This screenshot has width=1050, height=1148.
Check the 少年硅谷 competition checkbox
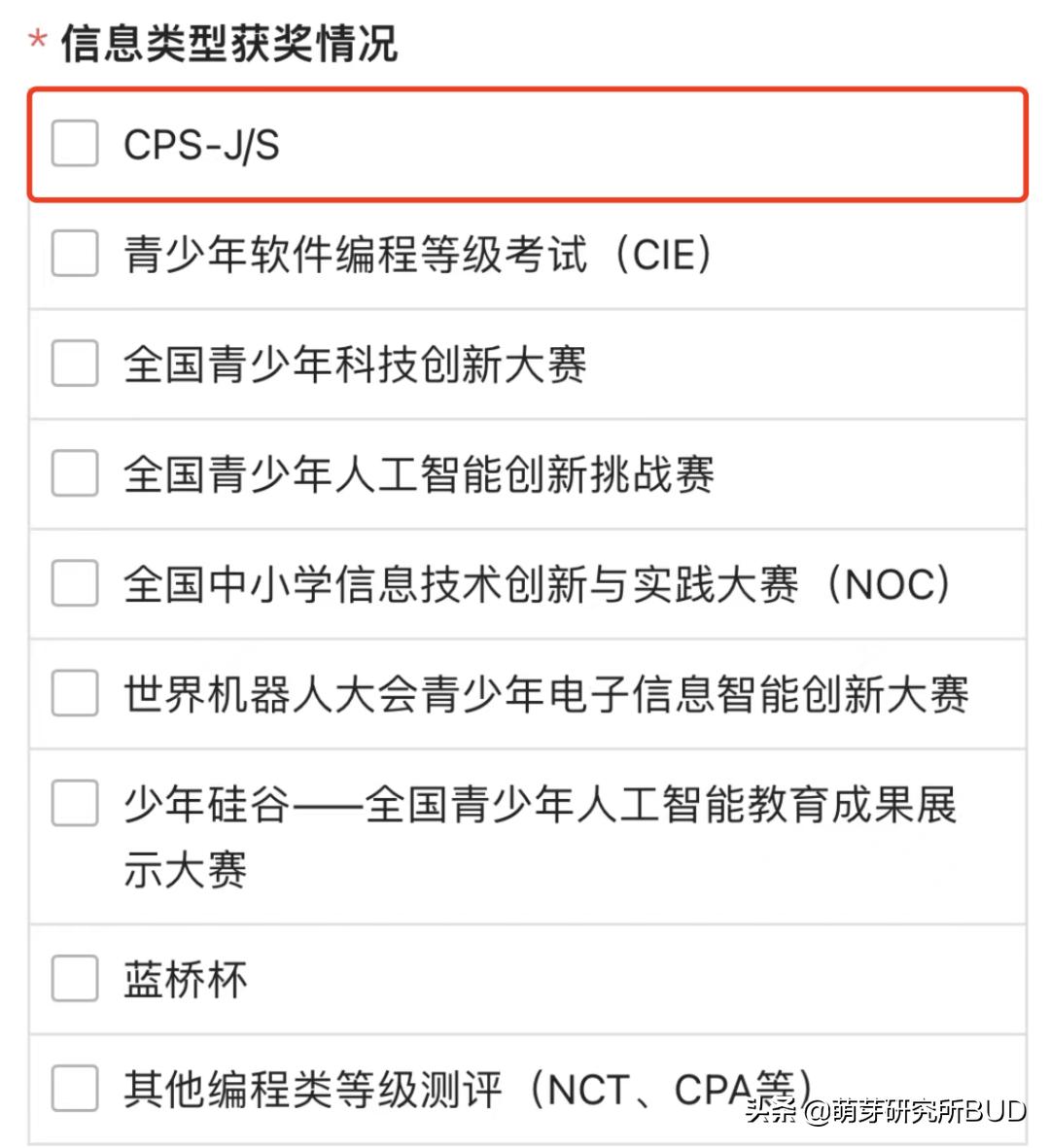pos(74,803)
